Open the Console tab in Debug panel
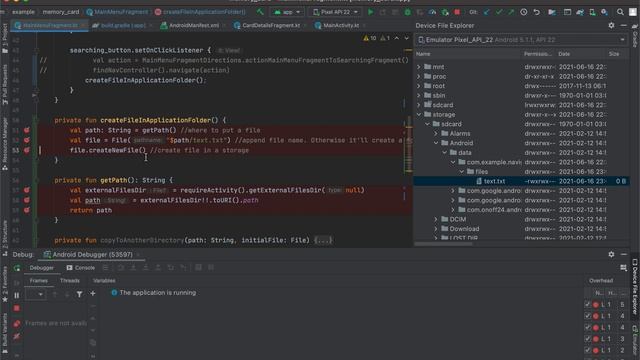Viewport: 640px width, 360px height. coord(81,268)
